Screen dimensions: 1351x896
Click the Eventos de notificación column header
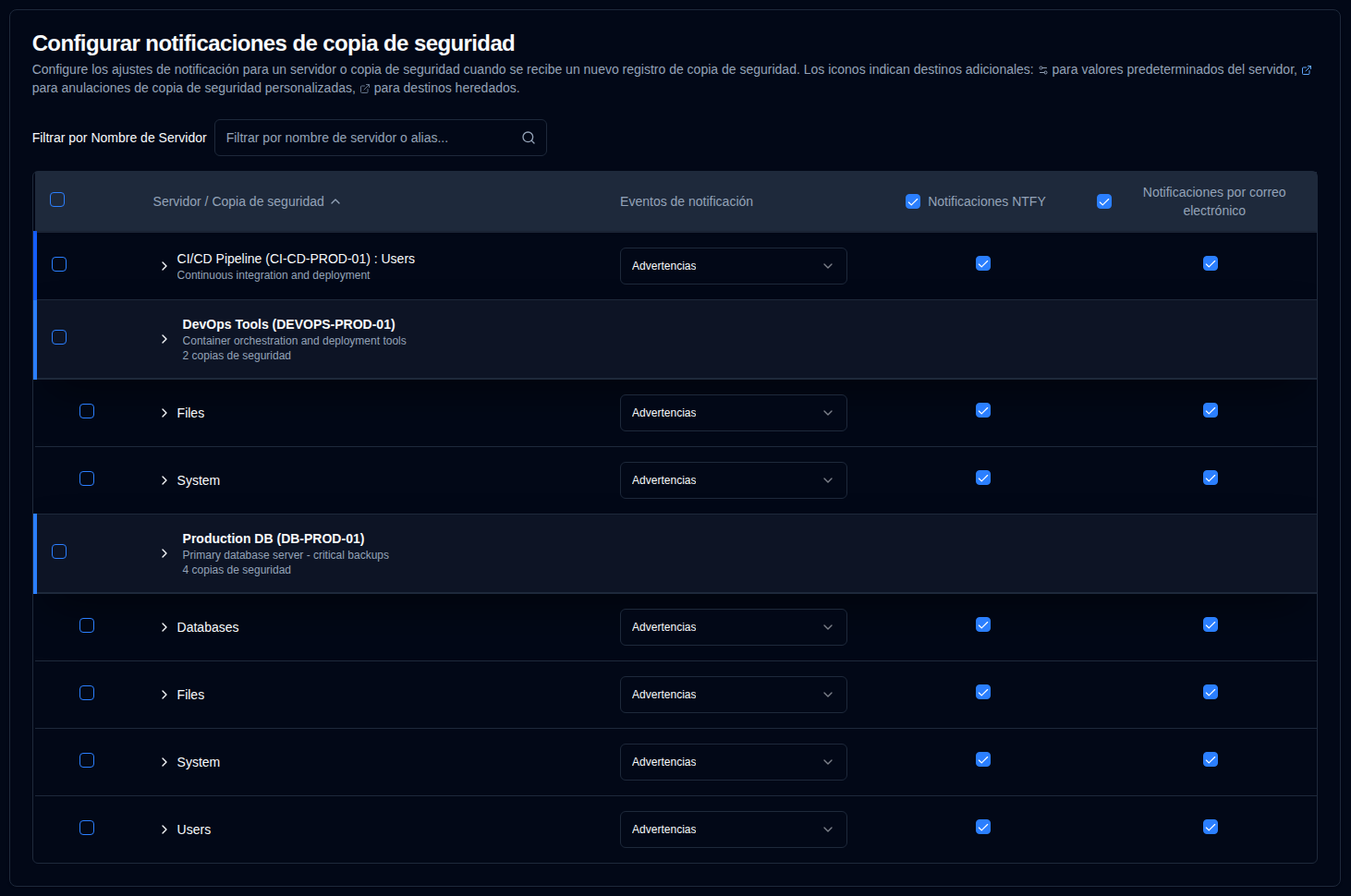pos(687,201)
